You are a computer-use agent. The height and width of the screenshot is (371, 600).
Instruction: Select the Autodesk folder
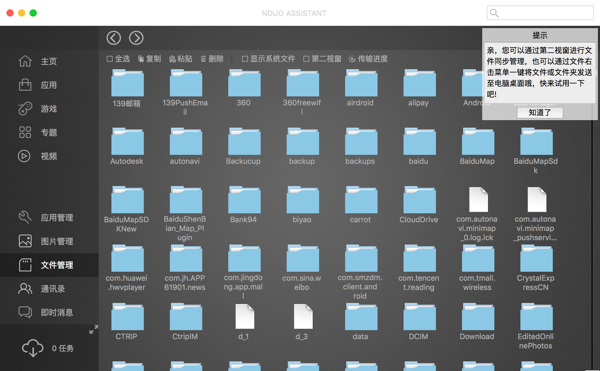(127, 142)
